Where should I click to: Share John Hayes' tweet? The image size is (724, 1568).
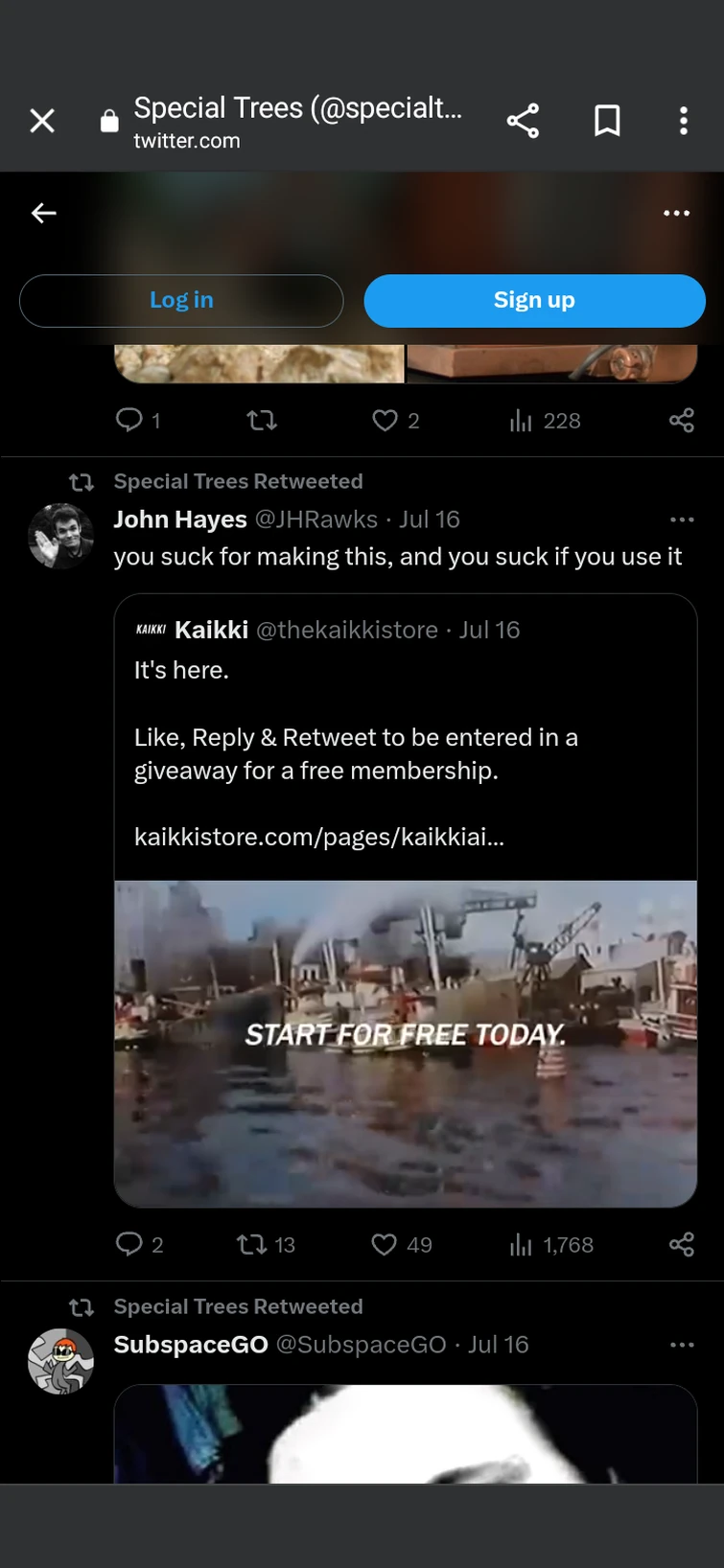tap(681, 1244)
